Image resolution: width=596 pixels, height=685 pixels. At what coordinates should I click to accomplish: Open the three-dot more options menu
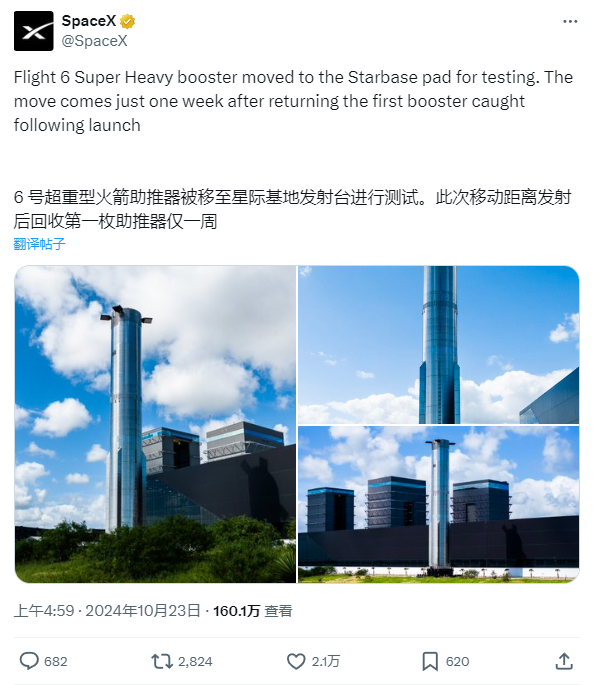coord(570,21)
